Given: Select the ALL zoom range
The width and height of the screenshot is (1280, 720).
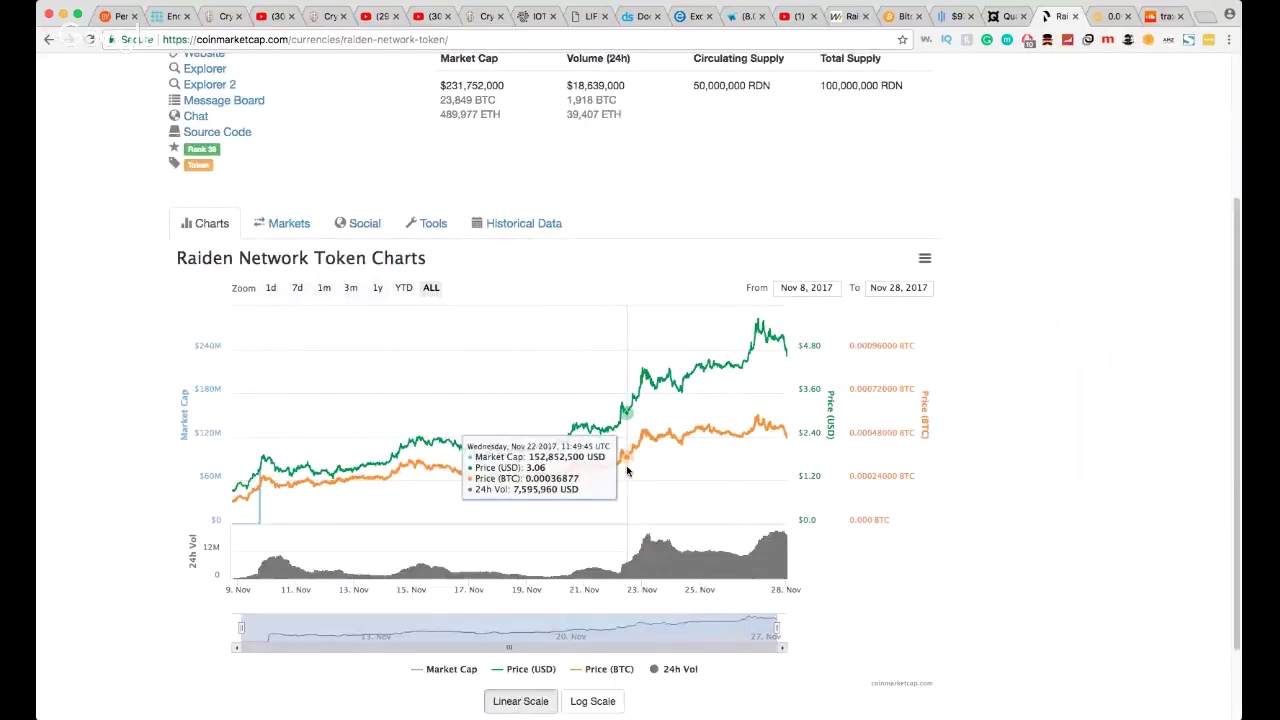Looking at the screenshot, I should [431, 288].
